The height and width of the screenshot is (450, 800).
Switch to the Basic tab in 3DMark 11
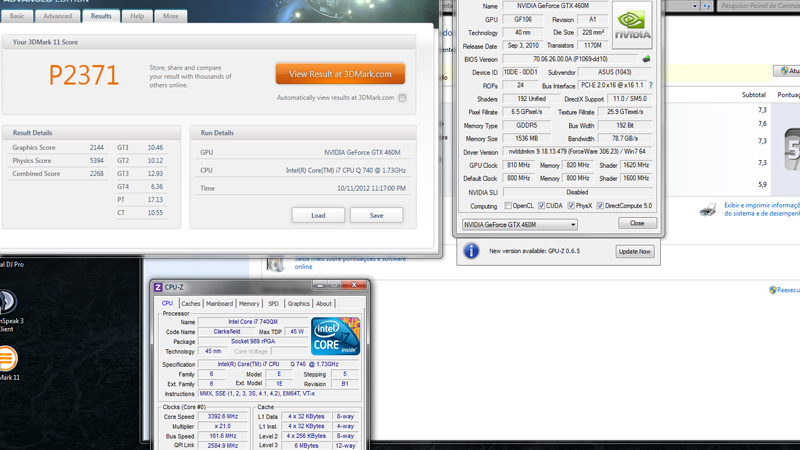[17, 16]
